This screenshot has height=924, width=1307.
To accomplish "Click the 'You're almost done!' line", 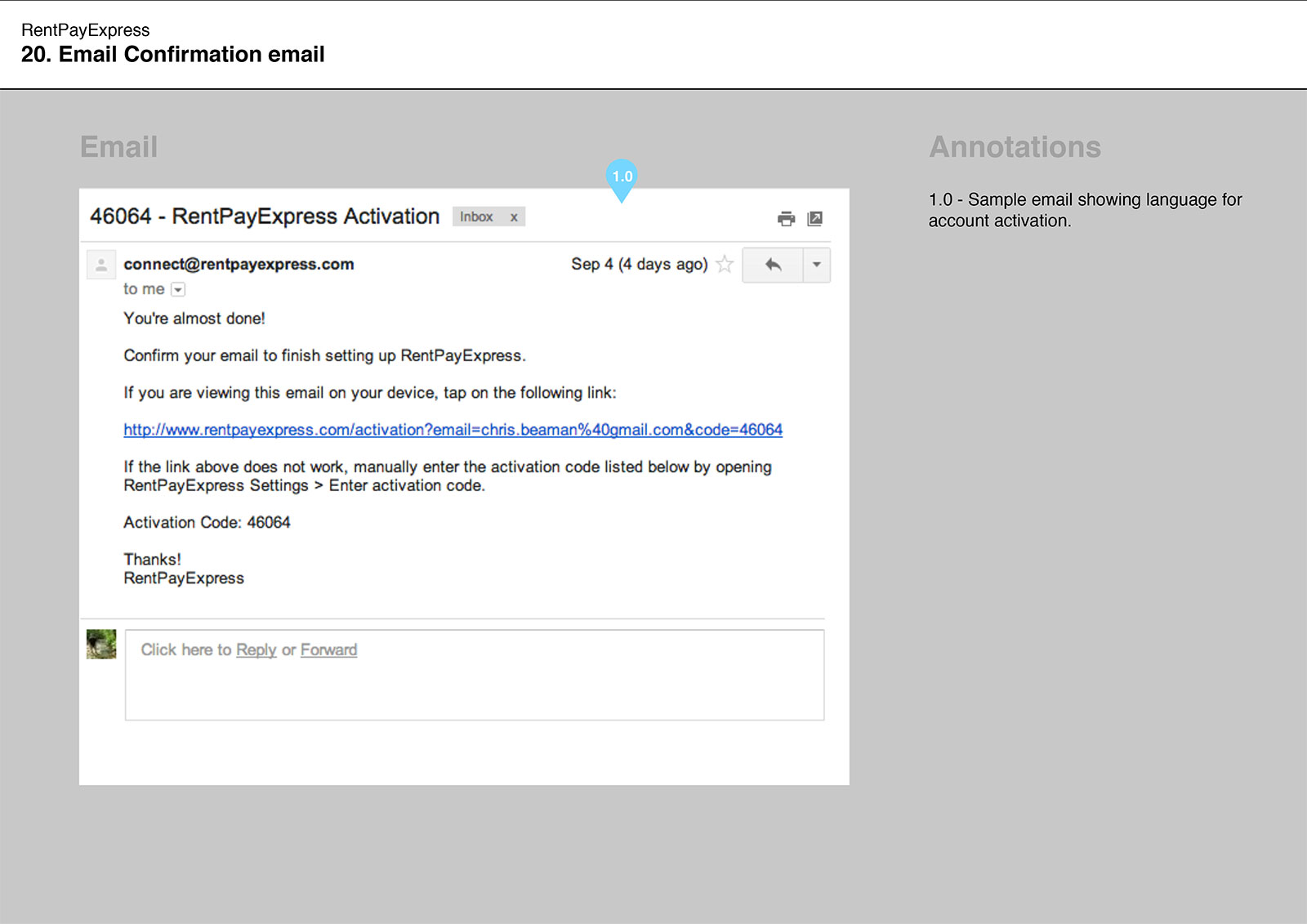I will [x=194, y=319].
